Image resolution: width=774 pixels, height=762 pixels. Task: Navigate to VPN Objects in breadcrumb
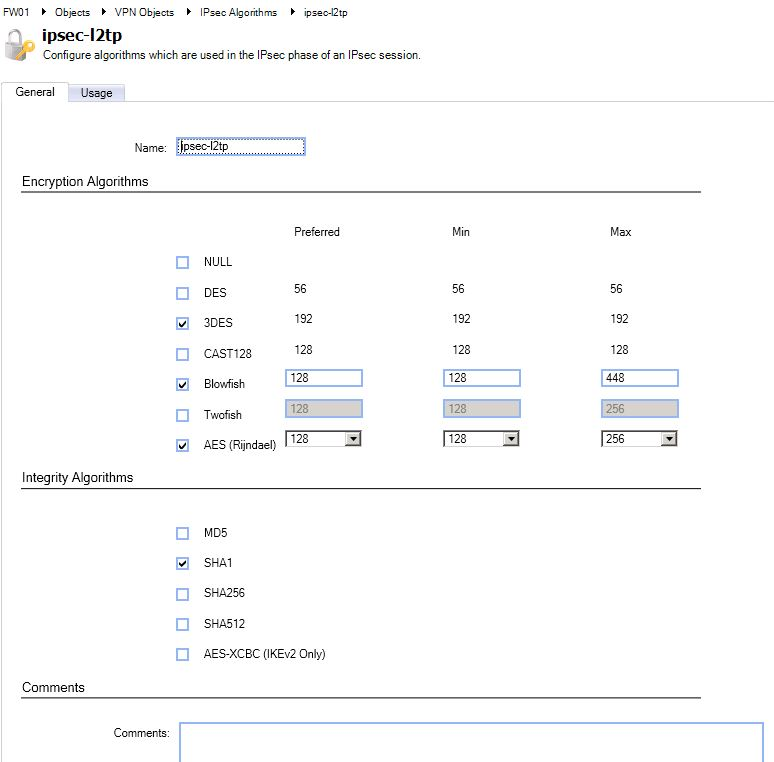[x=144, y=12]
